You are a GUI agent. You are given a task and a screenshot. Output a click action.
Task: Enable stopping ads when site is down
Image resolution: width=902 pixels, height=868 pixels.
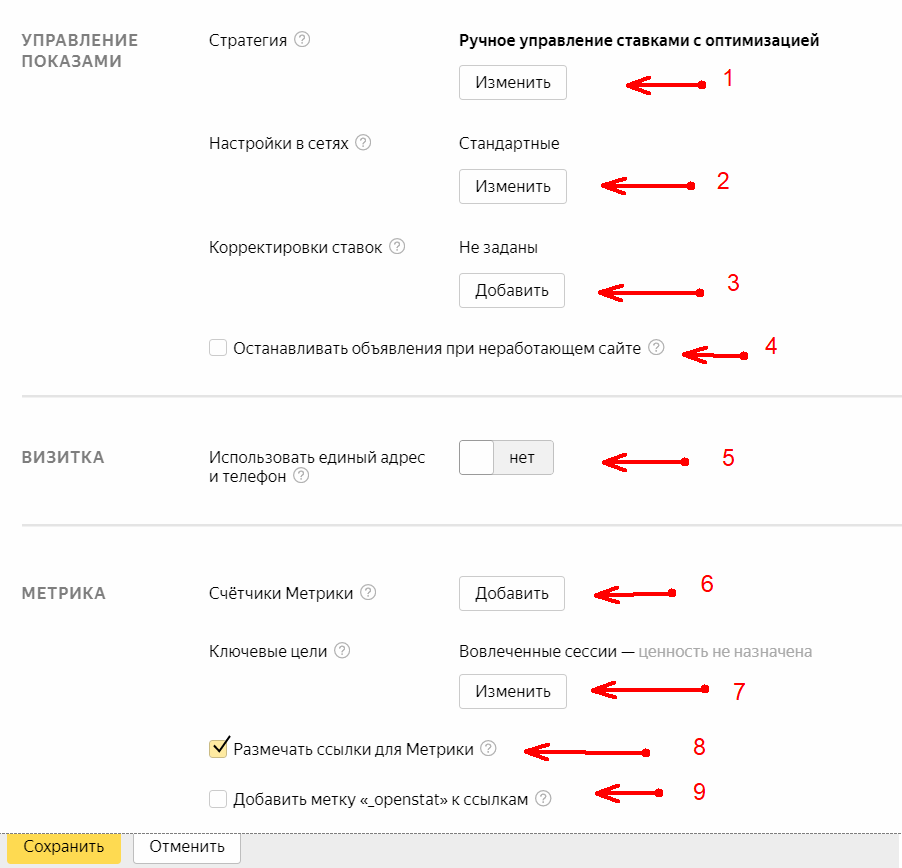pos(217,348)
